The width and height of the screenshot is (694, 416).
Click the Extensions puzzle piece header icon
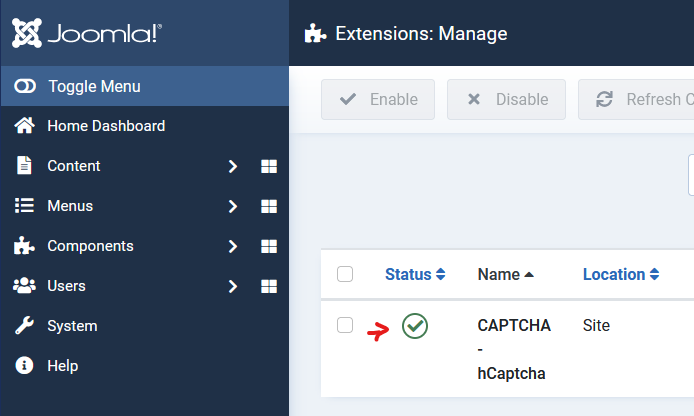[x=315, y=33]
